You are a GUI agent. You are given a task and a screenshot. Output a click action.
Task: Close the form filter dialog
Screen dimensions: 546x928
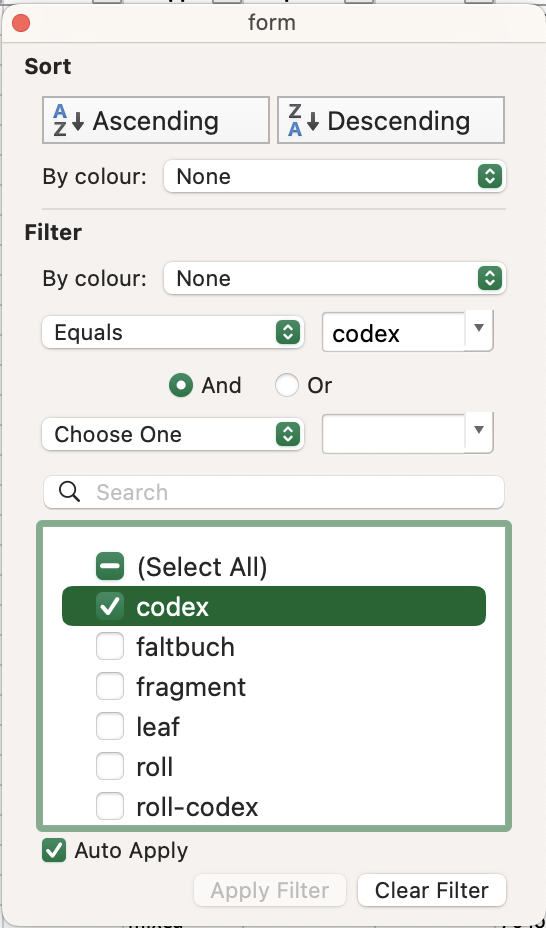pyautogui.click(x=21, y=23)
